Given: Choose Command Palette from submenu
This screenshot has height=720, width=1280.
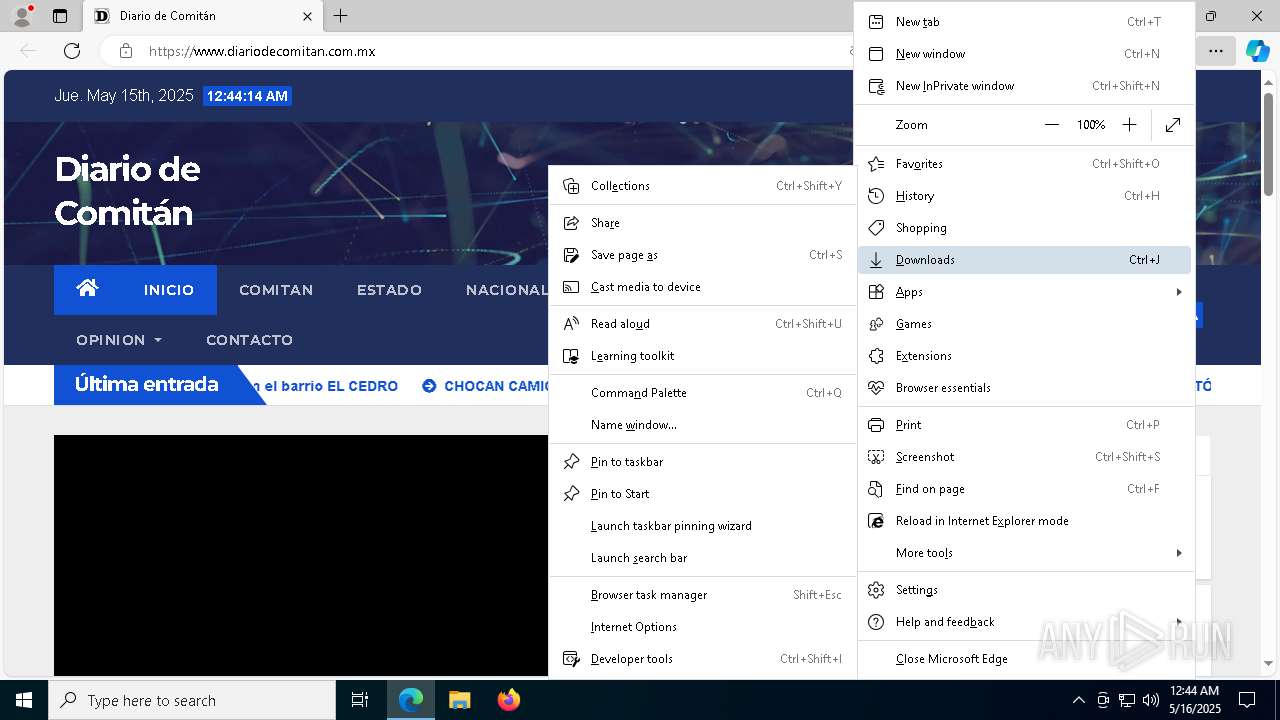Looking at the screenshot, I should pos(702,393).
